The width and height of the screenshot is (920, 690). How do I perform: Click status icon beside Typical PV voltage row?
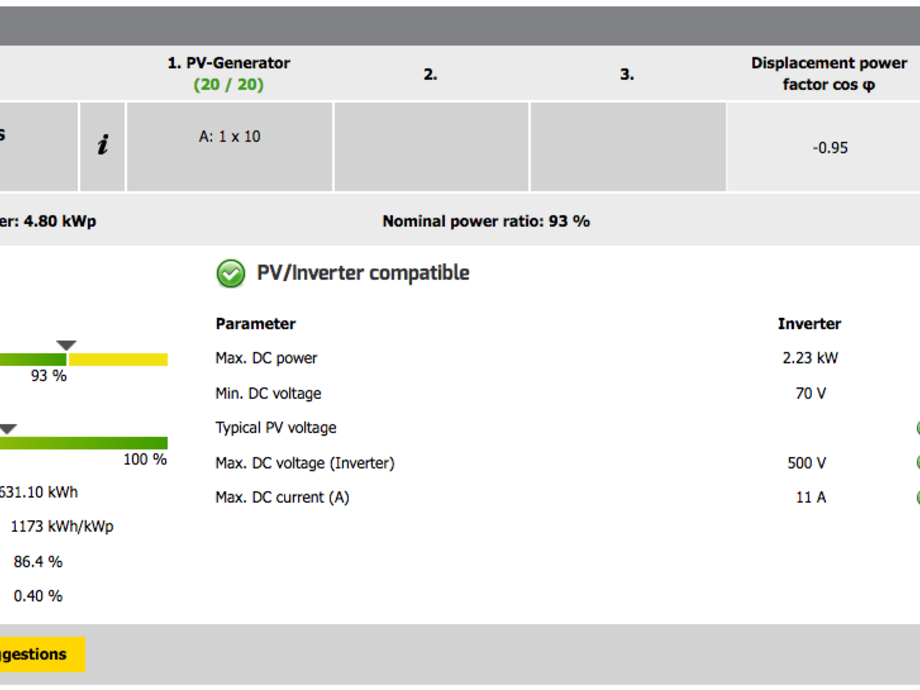click(x=917, y=428)
